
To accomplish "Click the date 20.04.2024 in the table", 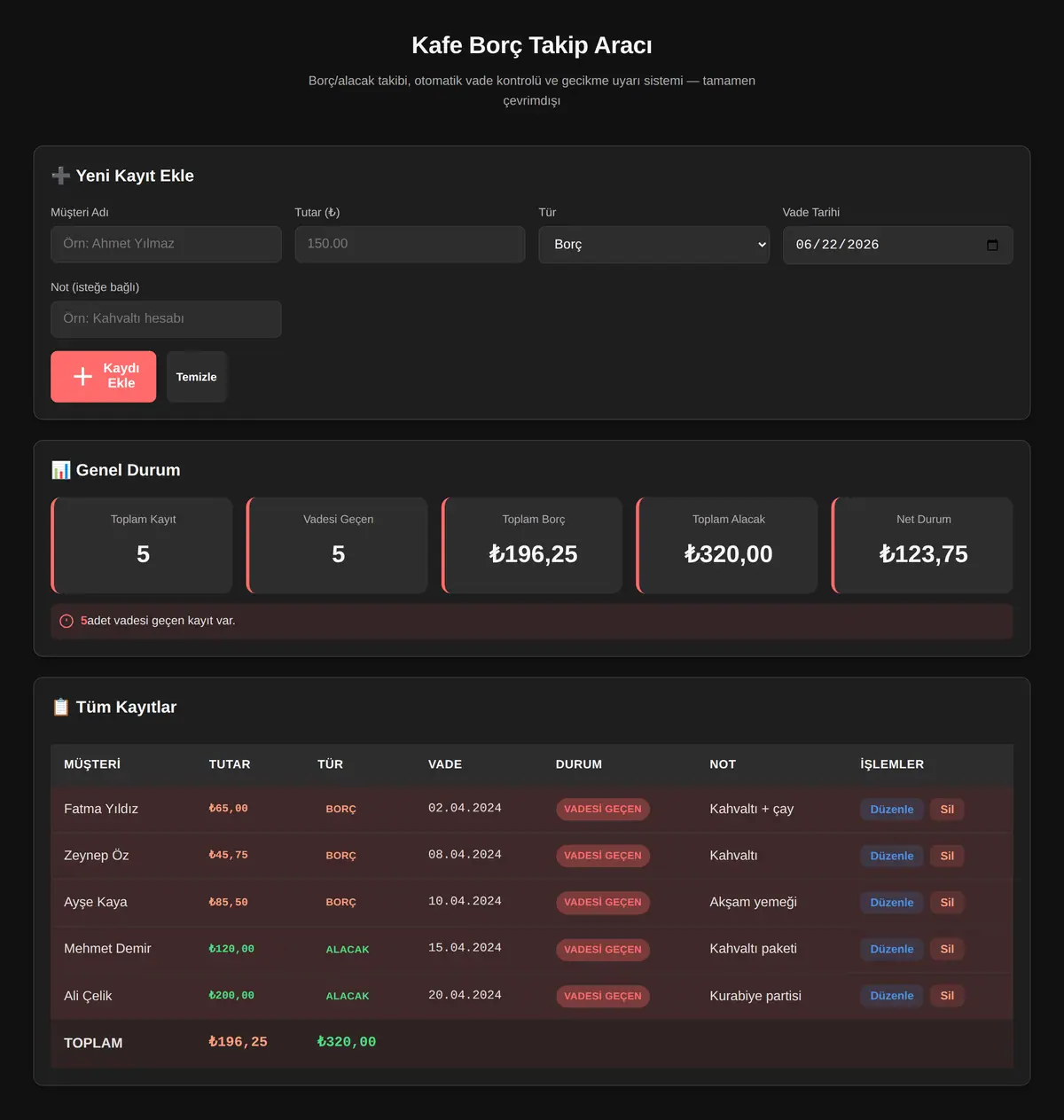I will tap(465, 995).
